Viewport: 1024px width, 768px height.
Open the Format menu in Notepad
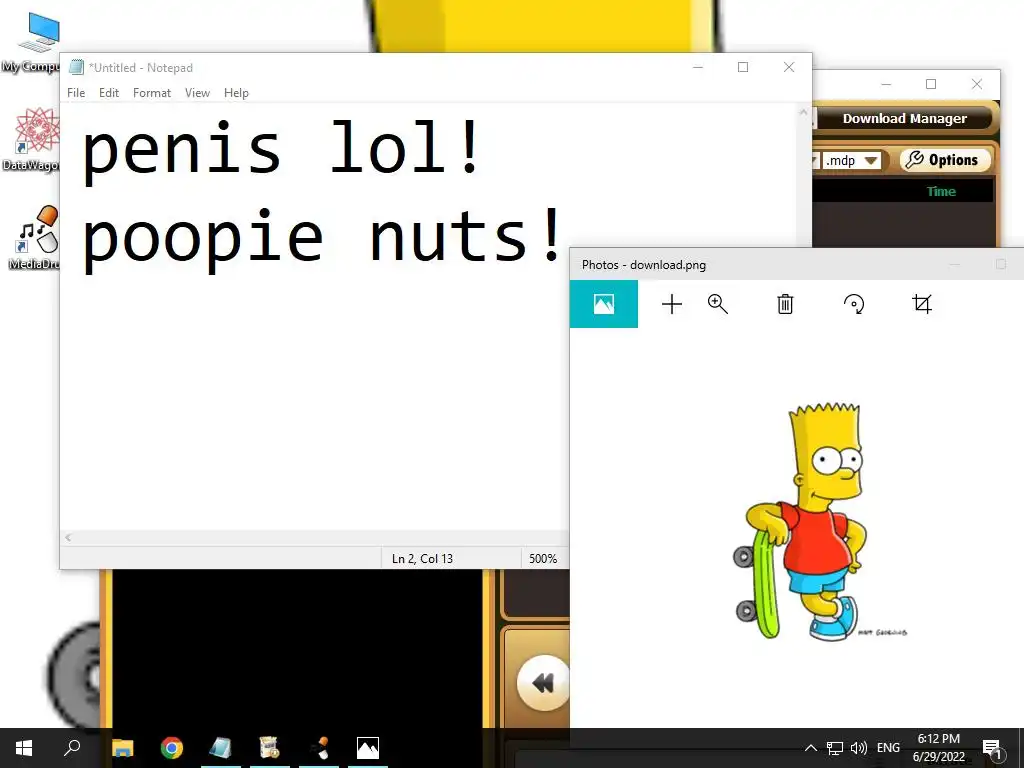(x=152, y=93)
